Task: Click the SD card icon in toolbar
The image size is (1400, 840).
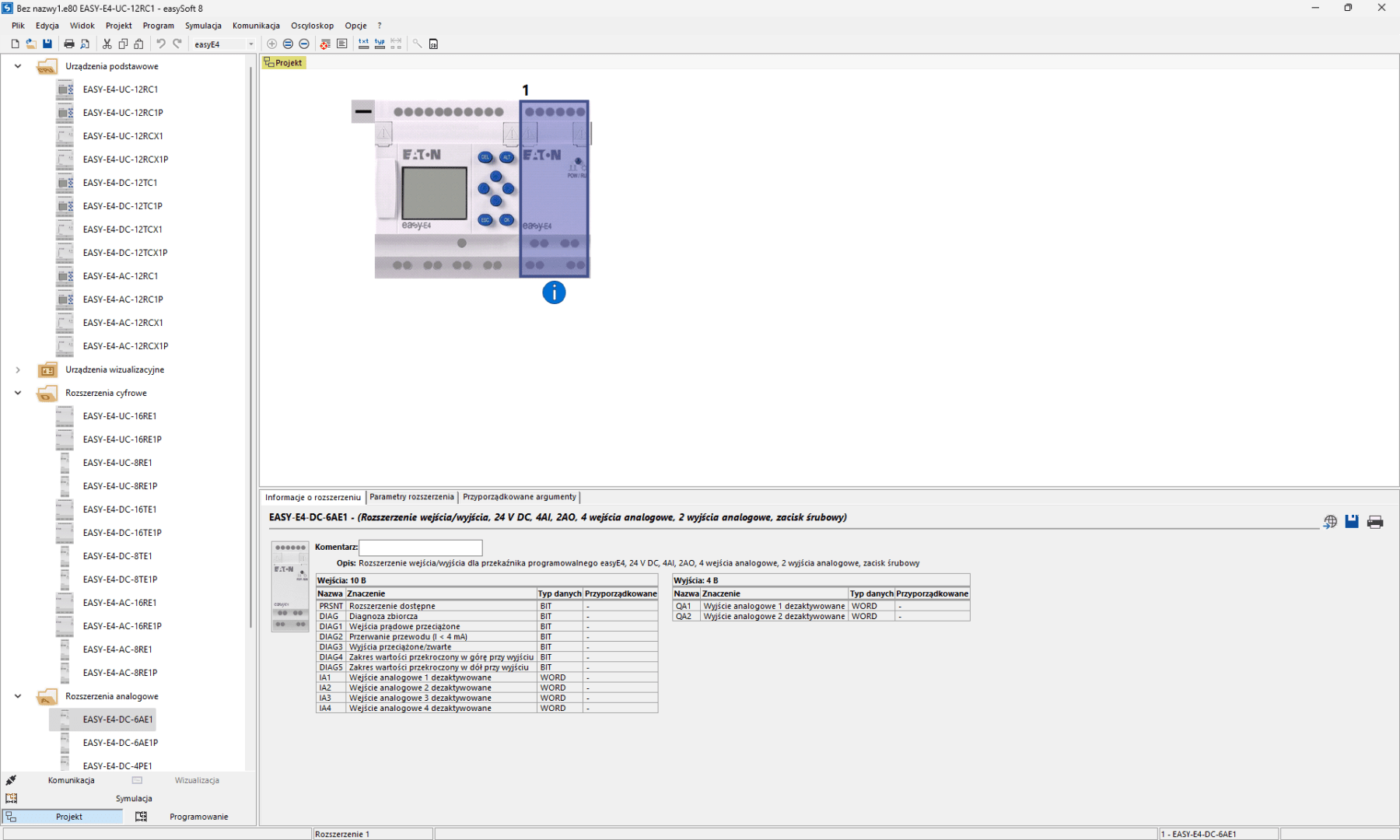Action: [x=433, y=44]
